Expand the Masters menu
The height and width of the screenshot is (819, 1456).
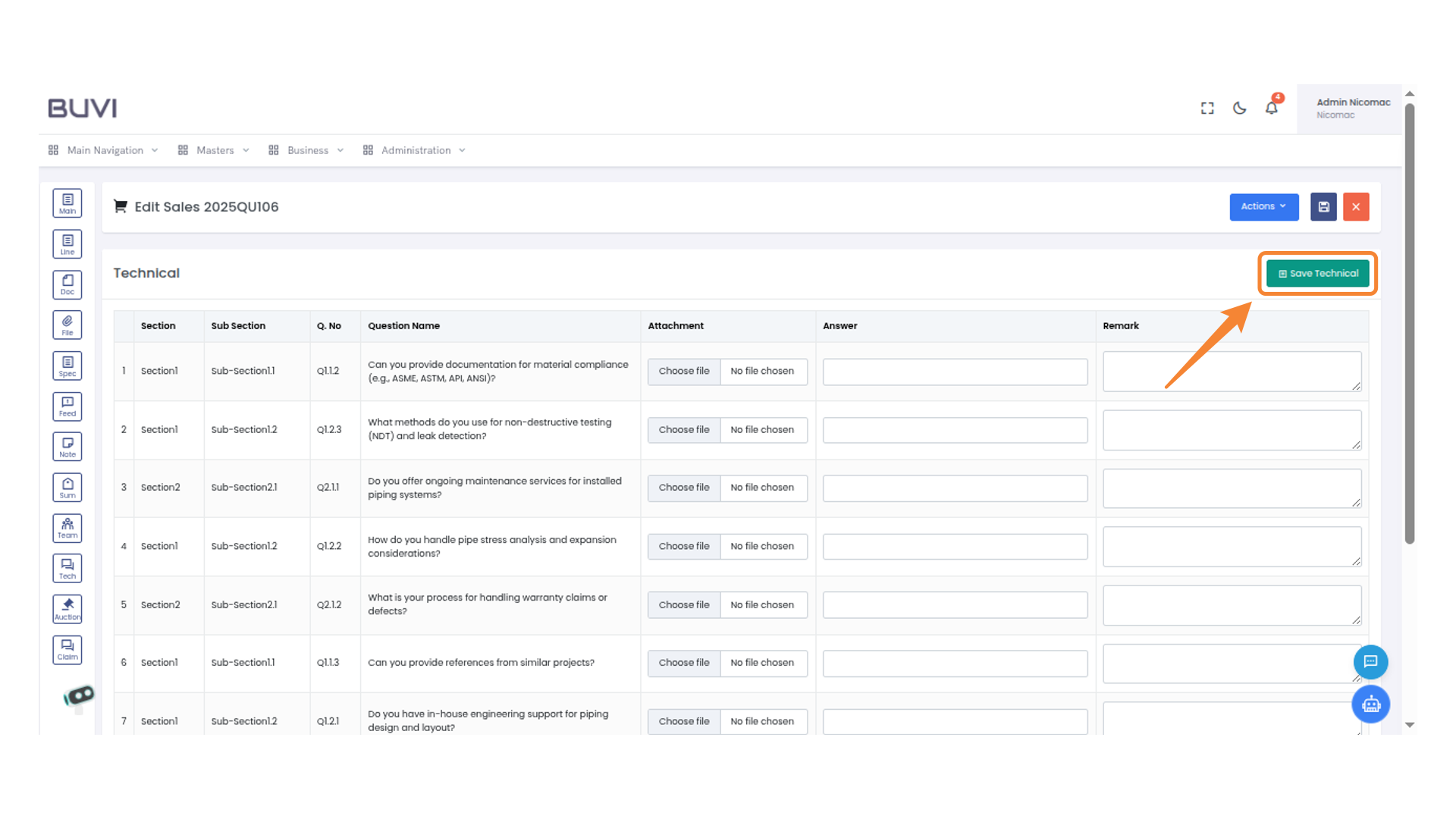coord(214,150)
